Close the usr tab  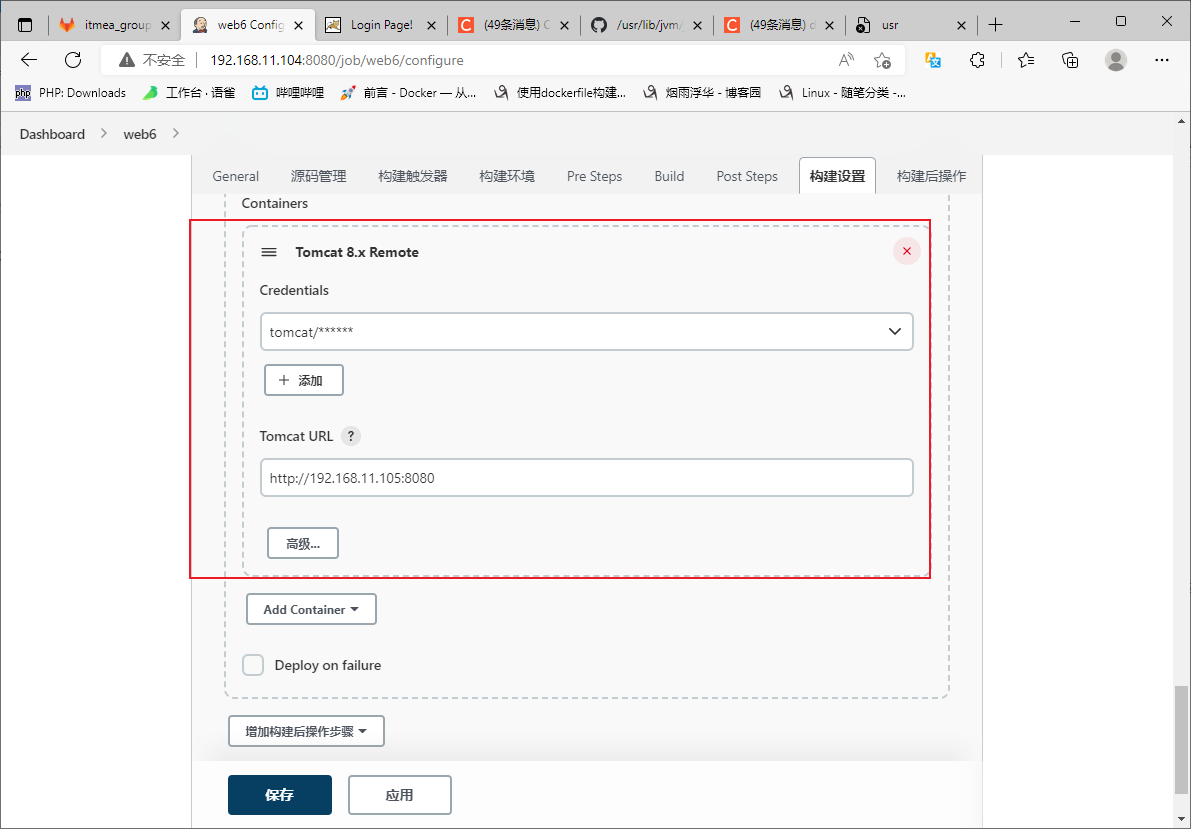pyautogui.click(x=961, y=25)
